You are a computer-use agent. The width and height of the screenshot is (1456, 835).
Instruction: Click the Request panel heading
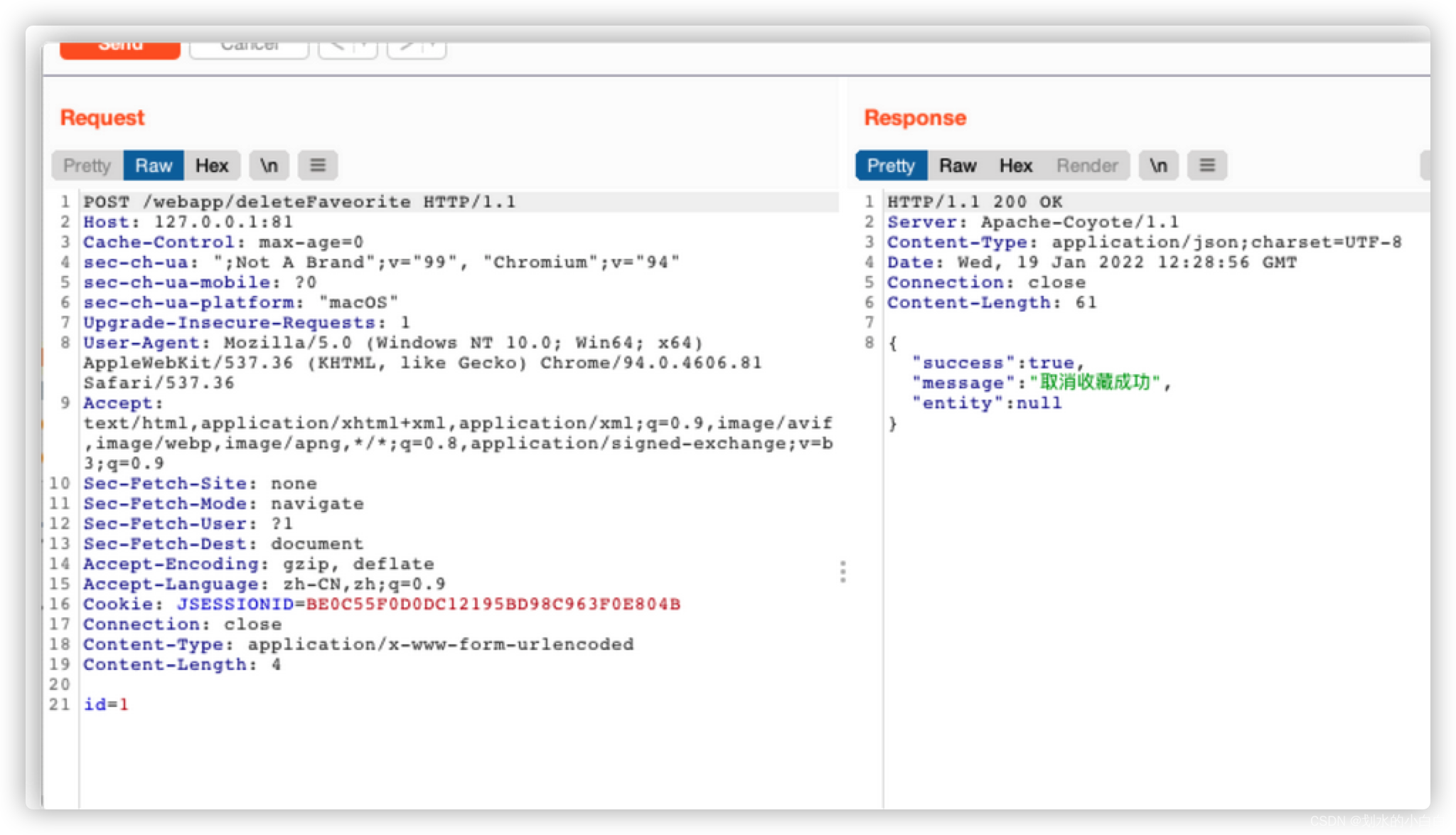102,117
